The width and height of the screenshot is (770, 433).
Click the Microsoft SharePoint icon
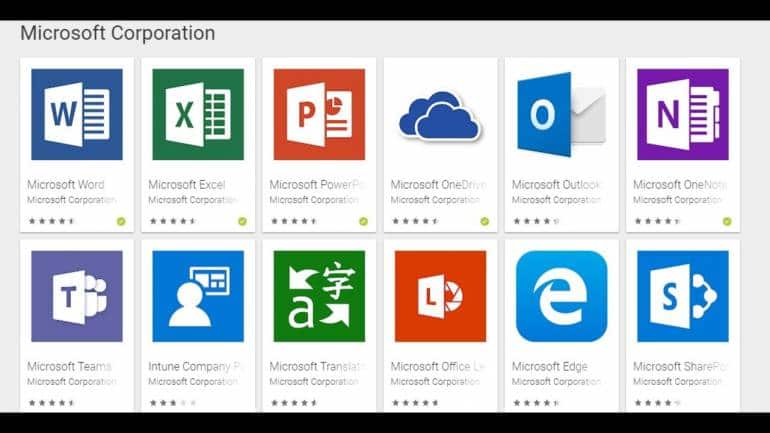point(682,296)
